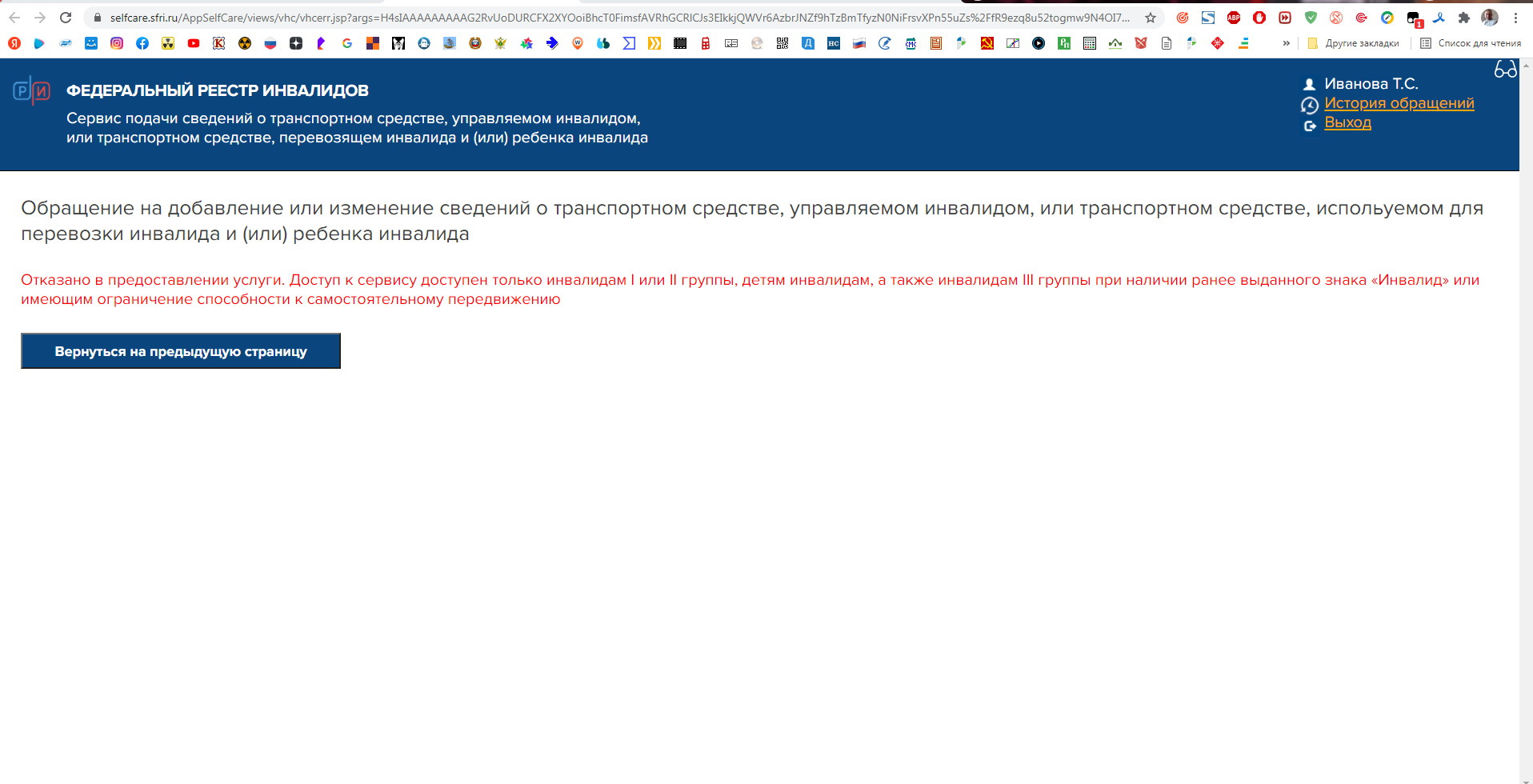Open the Instagram bookmark
The height and width of the screenshot is (784, 1533).
(x=117, y=43)
